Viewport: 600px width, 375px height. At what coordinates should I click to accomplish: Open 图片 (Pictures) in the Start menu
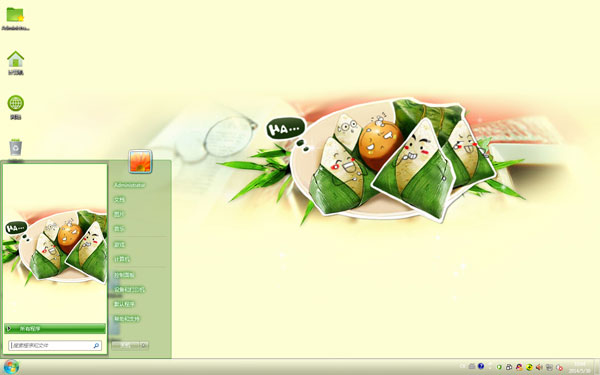point(119,214)
